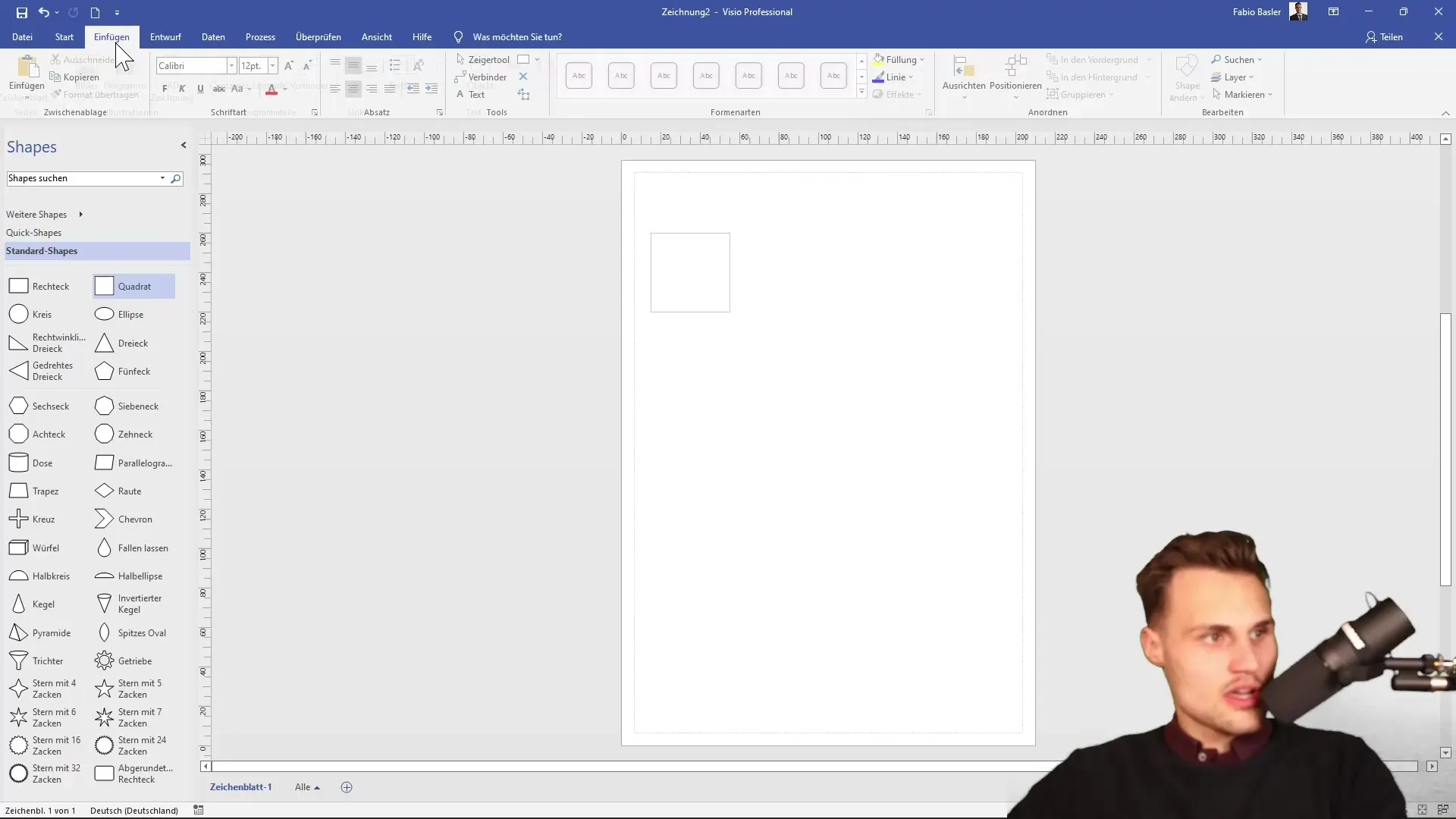Image resolution: width=1456 pixels, height=819 pixels.
Task: Open the Füllung fill dropdown
Action: click(x=899, y=59)
